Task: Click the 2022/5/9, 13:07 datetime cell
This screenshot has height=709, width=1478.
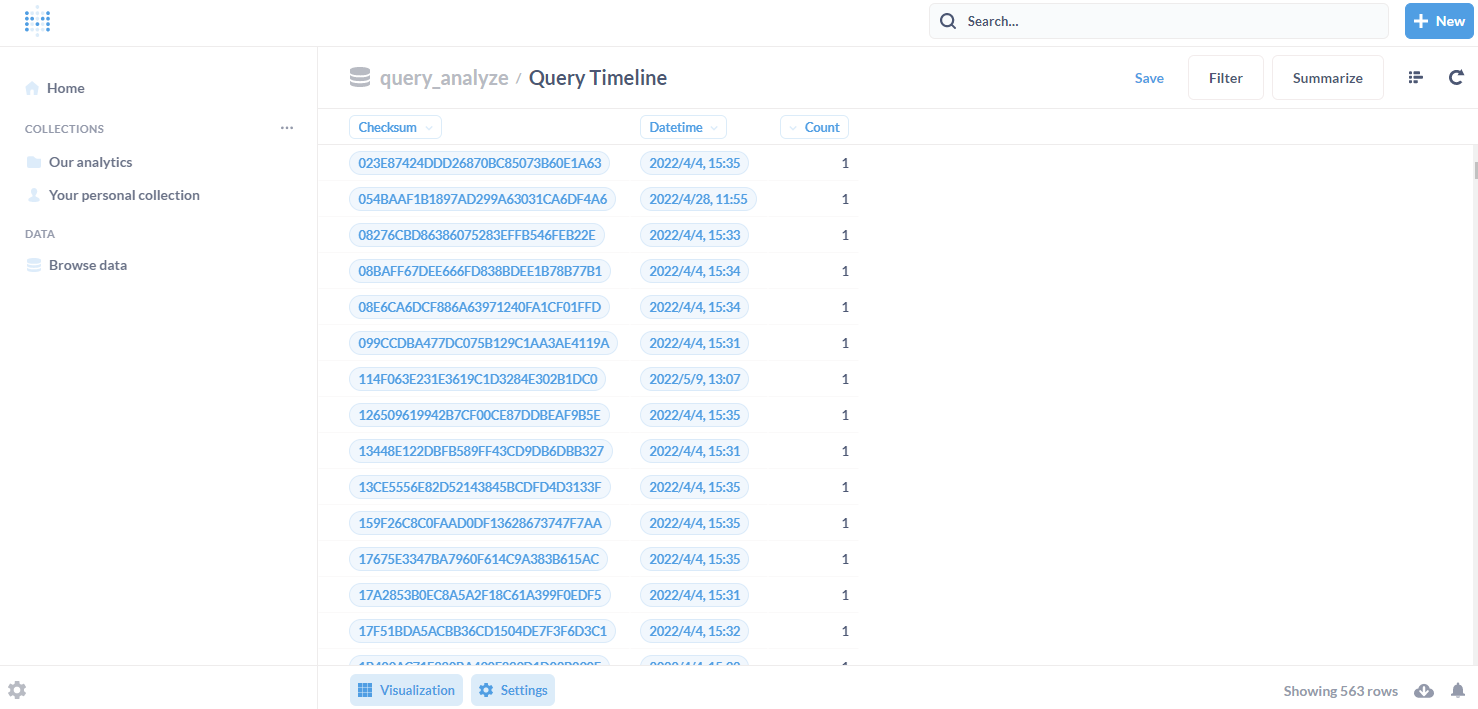Action: click(694, 379)
